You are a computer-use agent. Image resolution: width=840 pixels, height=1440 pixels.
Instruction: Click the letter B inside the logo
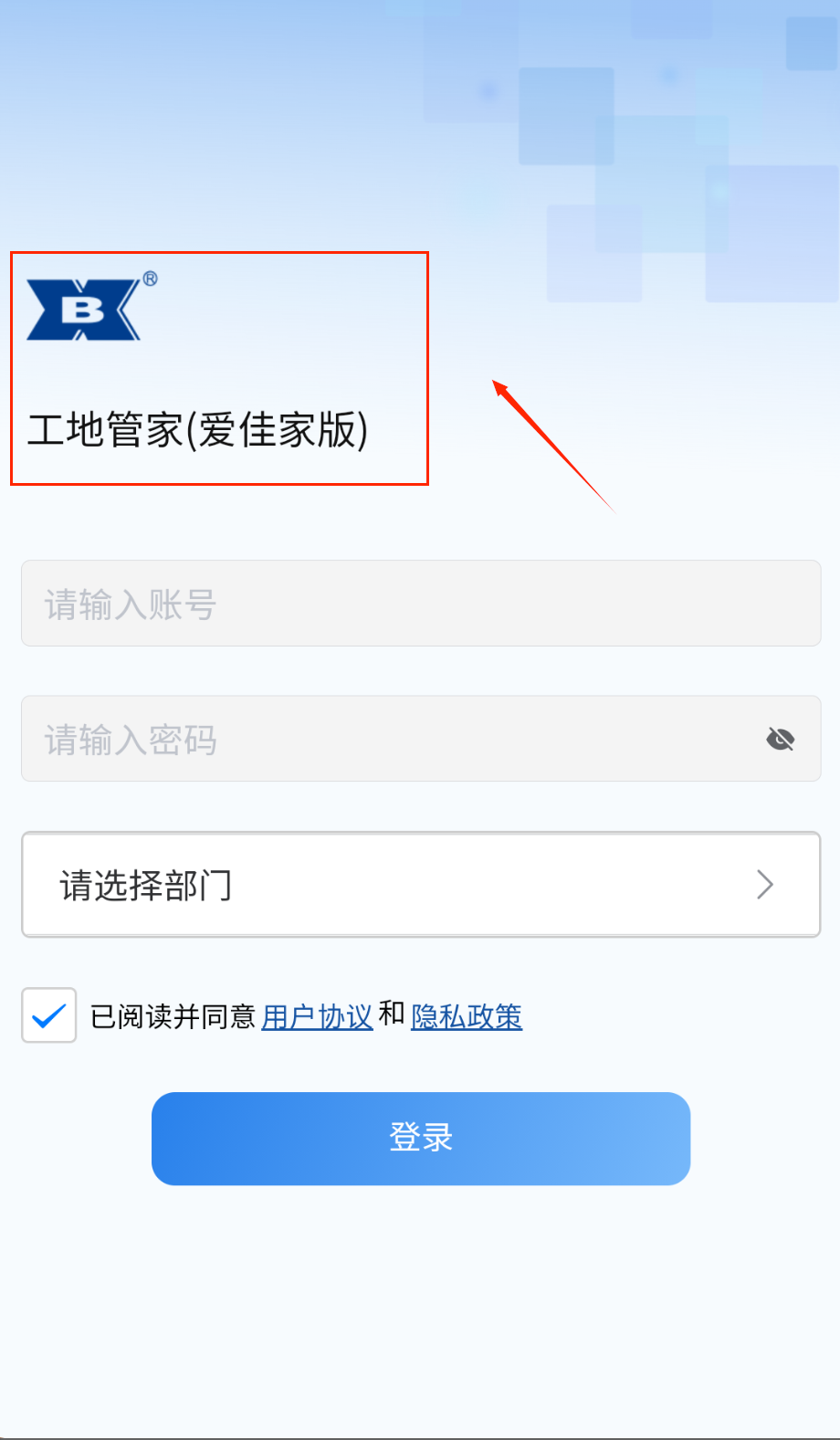(x=83, y=310)
